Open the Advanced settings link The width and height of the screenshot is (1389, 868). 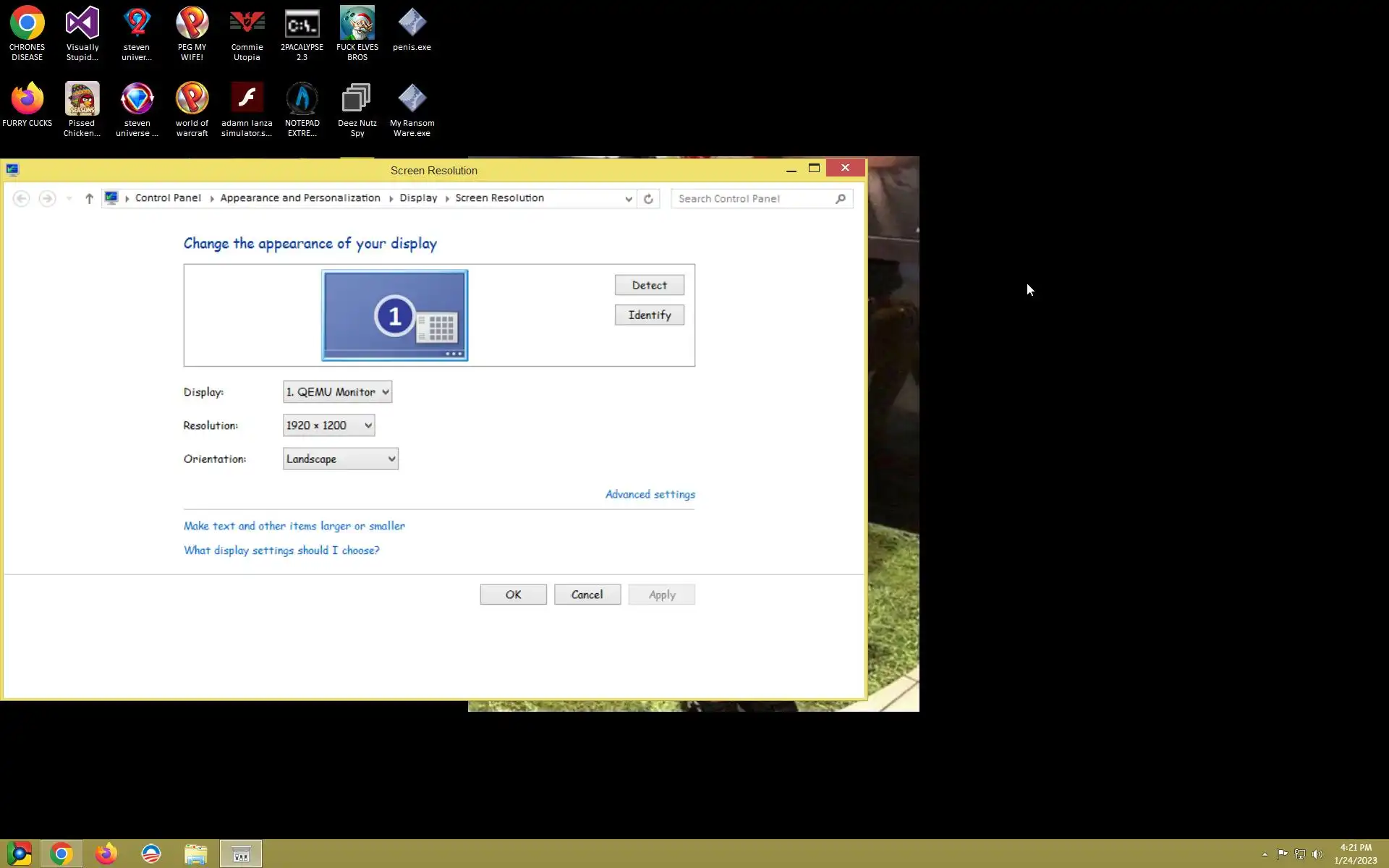pyautogui.click(x=650, y=495)
